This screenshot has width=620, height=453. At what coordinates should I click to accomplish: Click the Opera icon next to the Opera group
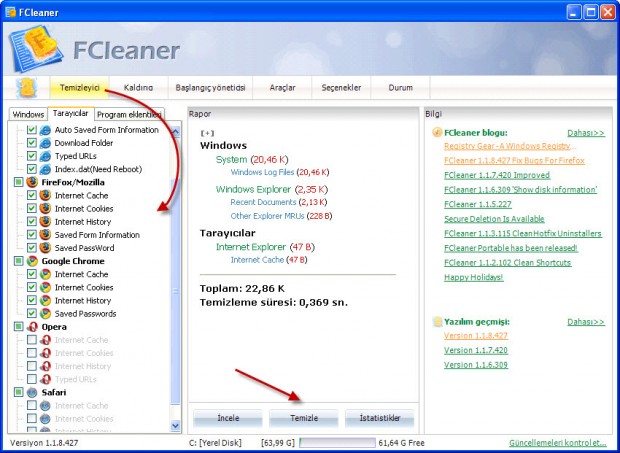point(32,327)
